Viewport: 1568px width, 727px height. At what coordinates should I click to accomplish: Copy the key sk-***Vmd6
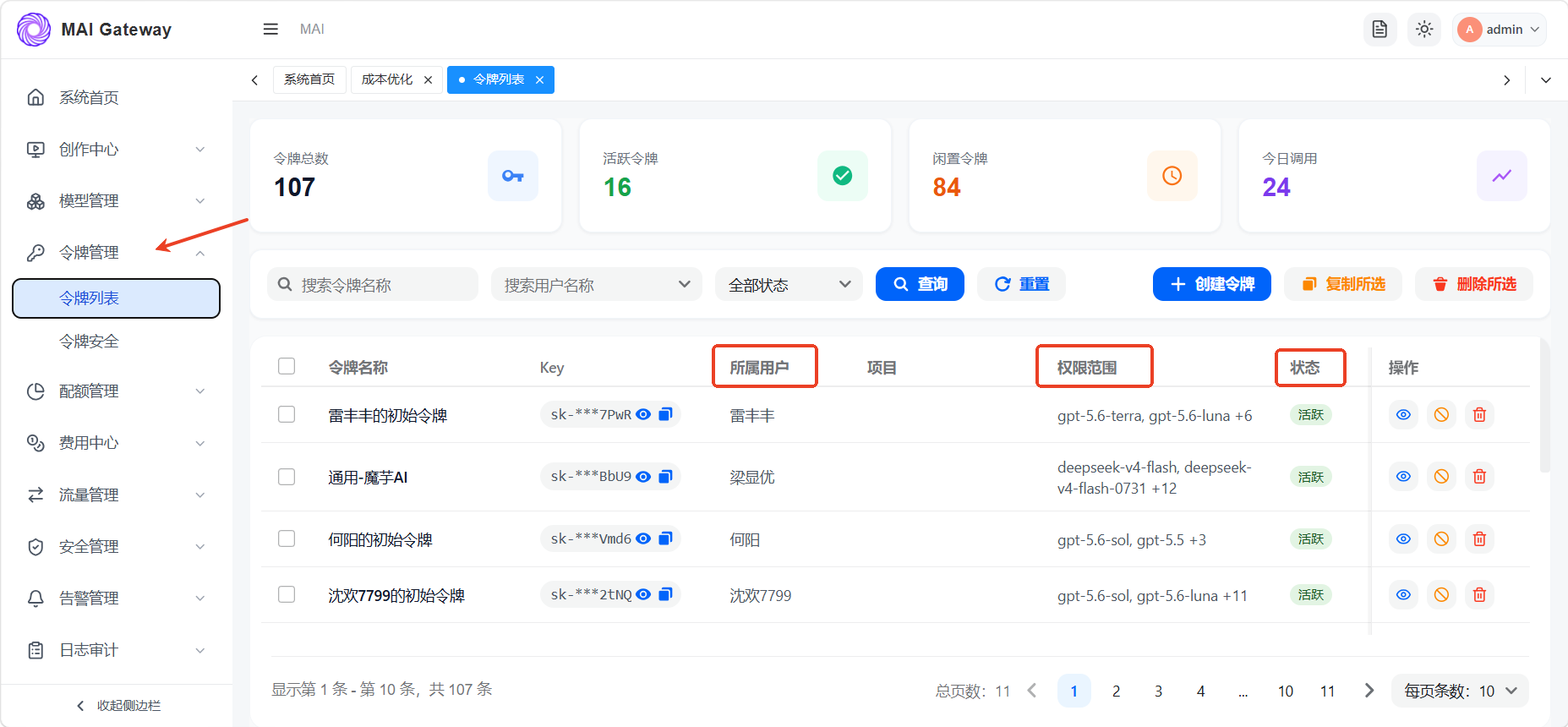666,538
